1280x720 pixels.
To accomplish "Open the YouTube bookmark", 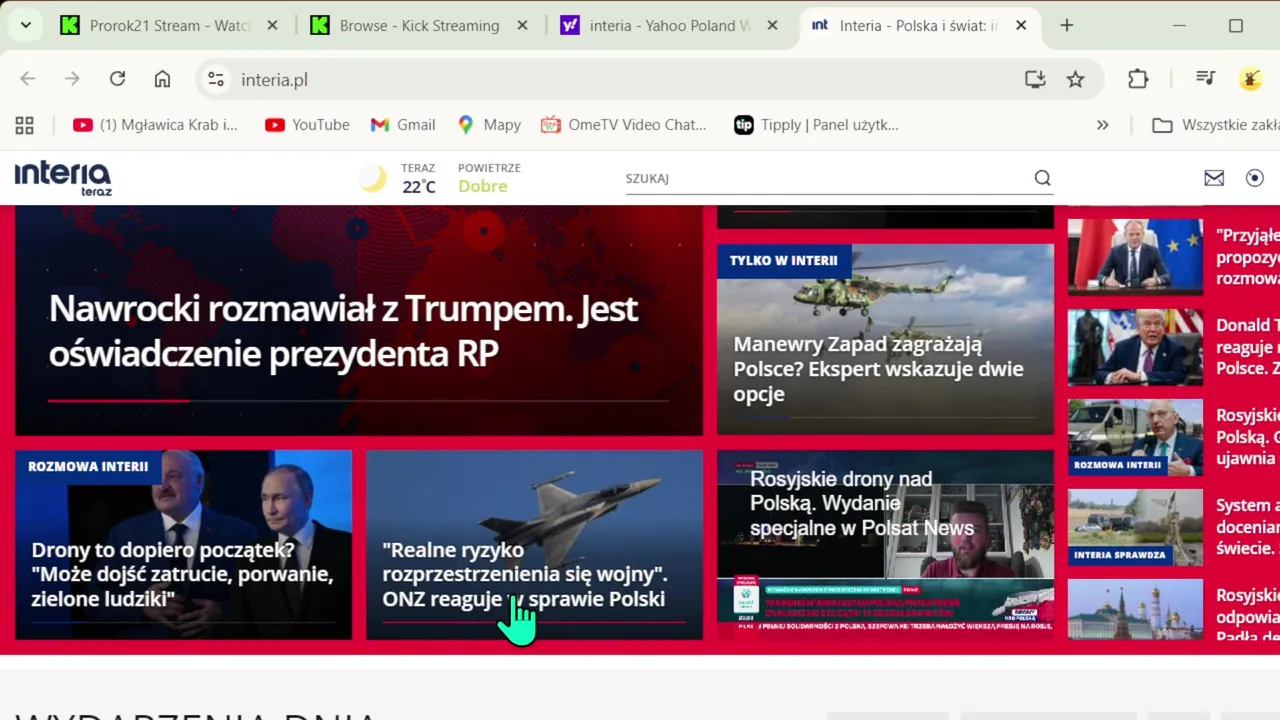I will click(x=307, y=125).
